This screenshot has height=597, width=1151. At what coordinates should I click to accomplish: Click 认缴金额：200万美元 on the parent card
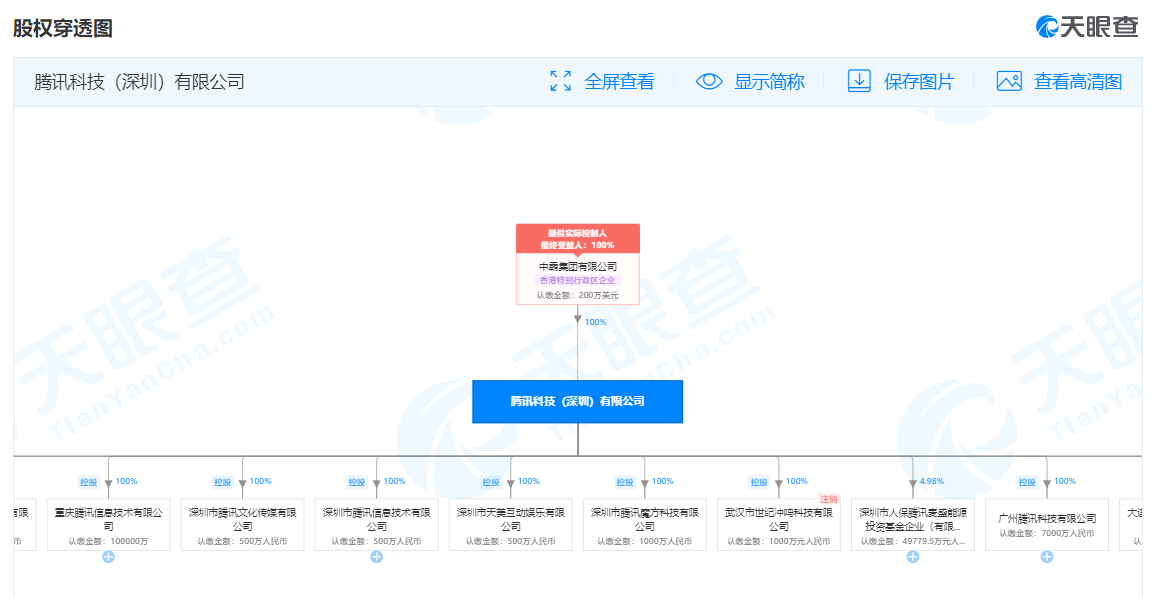(578, 295)
